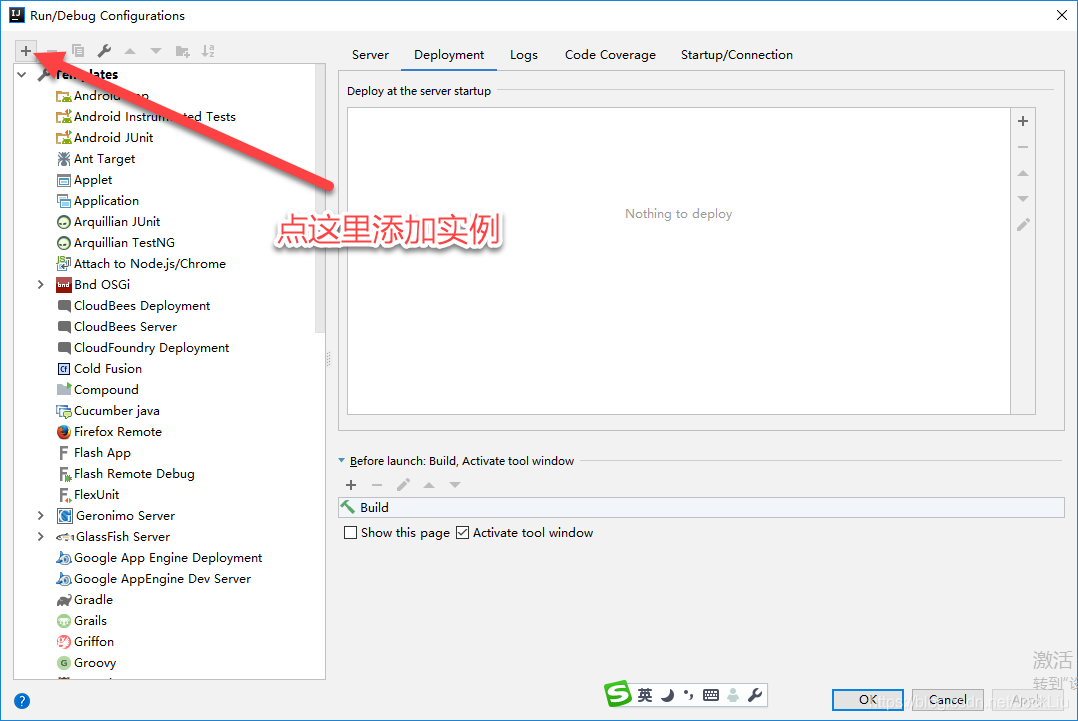Click the Move Down arrow in configurations toolbar
Viewport: 1078px width, 721px height.
pos(156,51)
